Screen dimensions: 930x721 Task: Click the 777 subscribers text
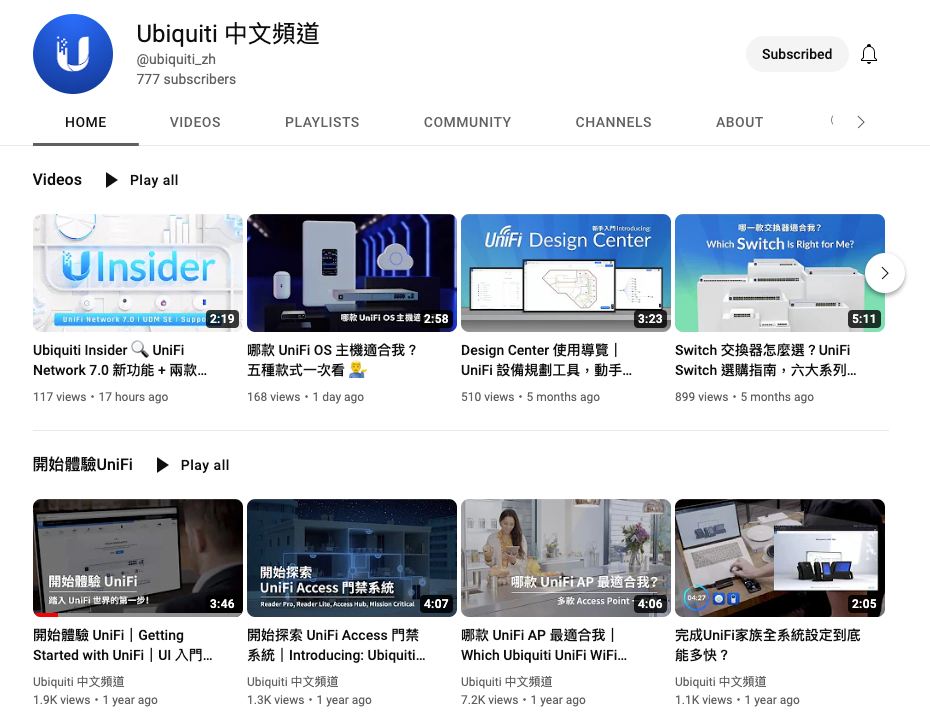click(186, 79)
